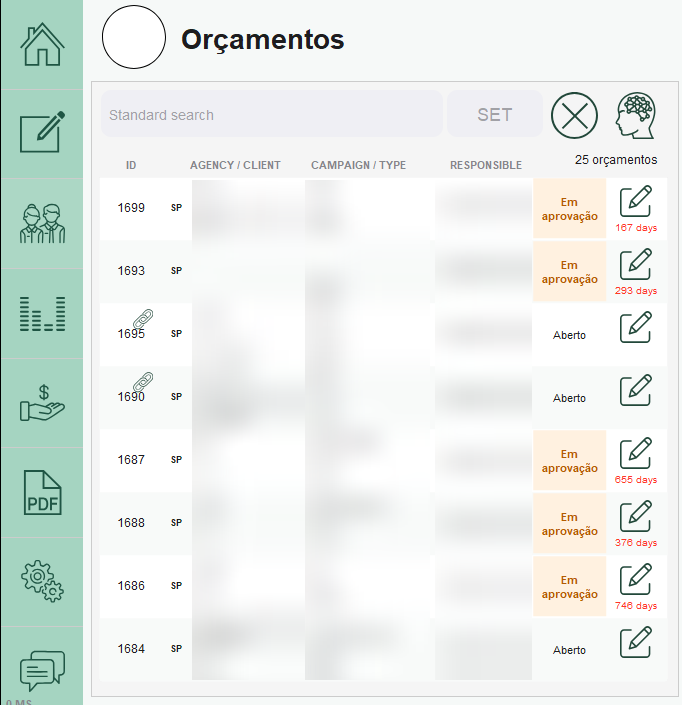Edit budget 1688 using its pencil icon
Image resolution: width=682 pixels, height=705 pixels.
click(x=636, y=516)
